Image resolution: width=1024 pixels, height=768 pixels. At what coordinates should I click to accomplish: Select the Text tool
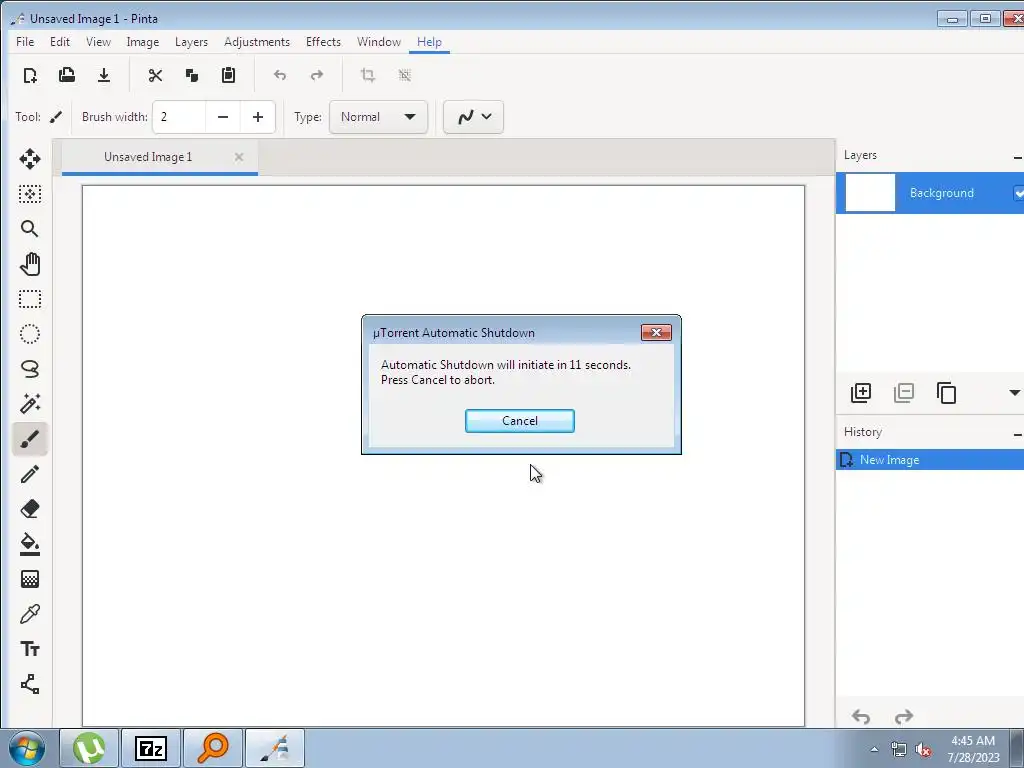click(30, 649)
